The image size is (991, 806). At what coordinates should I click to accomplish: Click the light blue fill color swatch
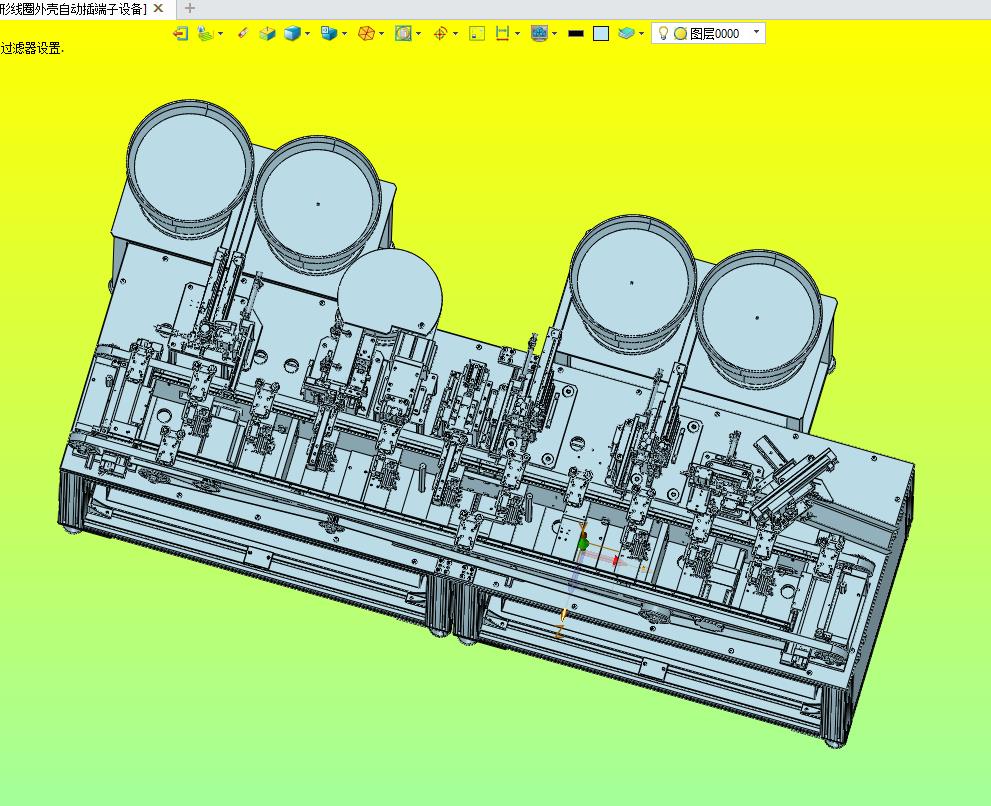tap(600, 33)
